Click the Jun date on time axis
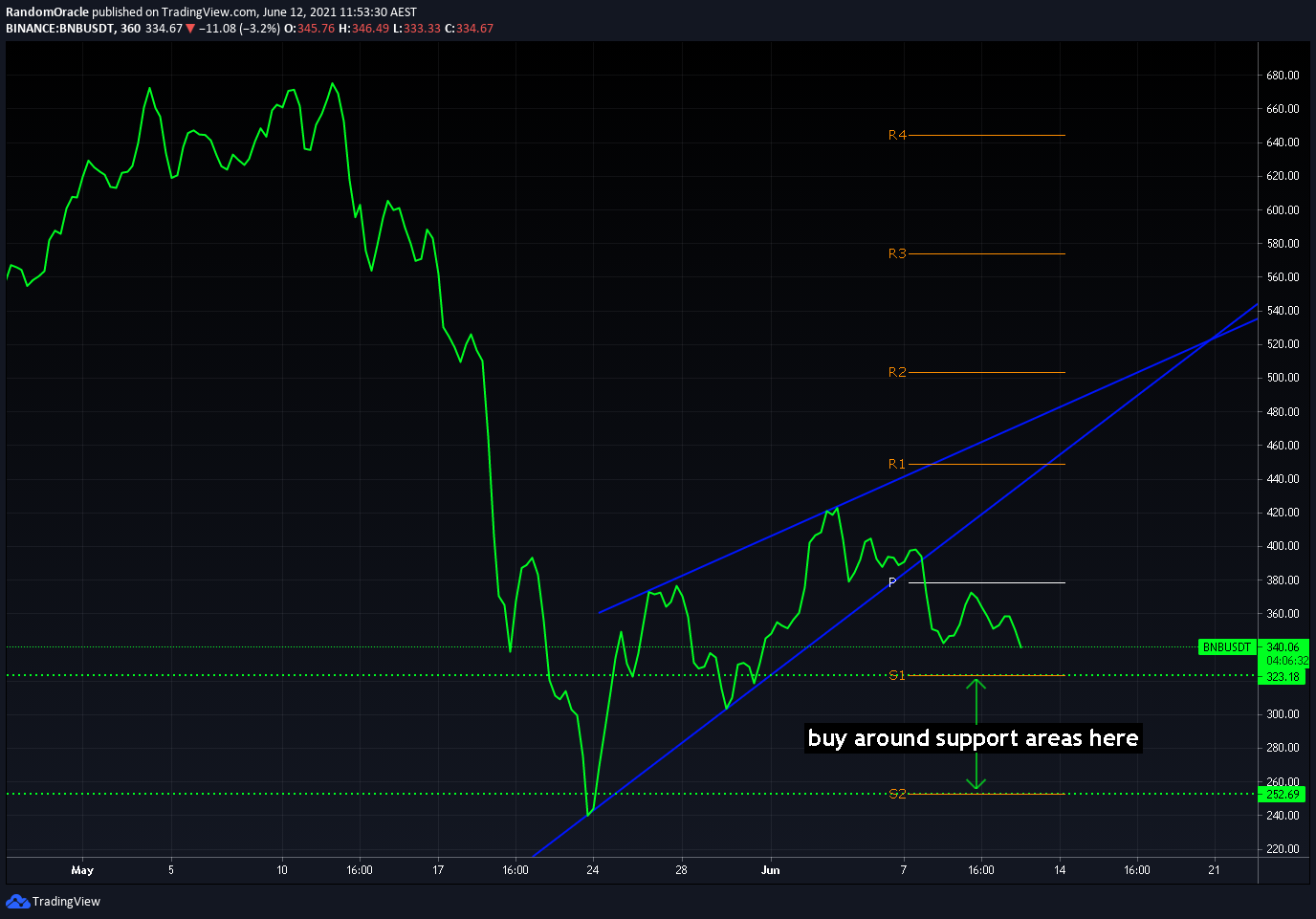Viewport: 1316px width, 919px height. coord(770,870)
